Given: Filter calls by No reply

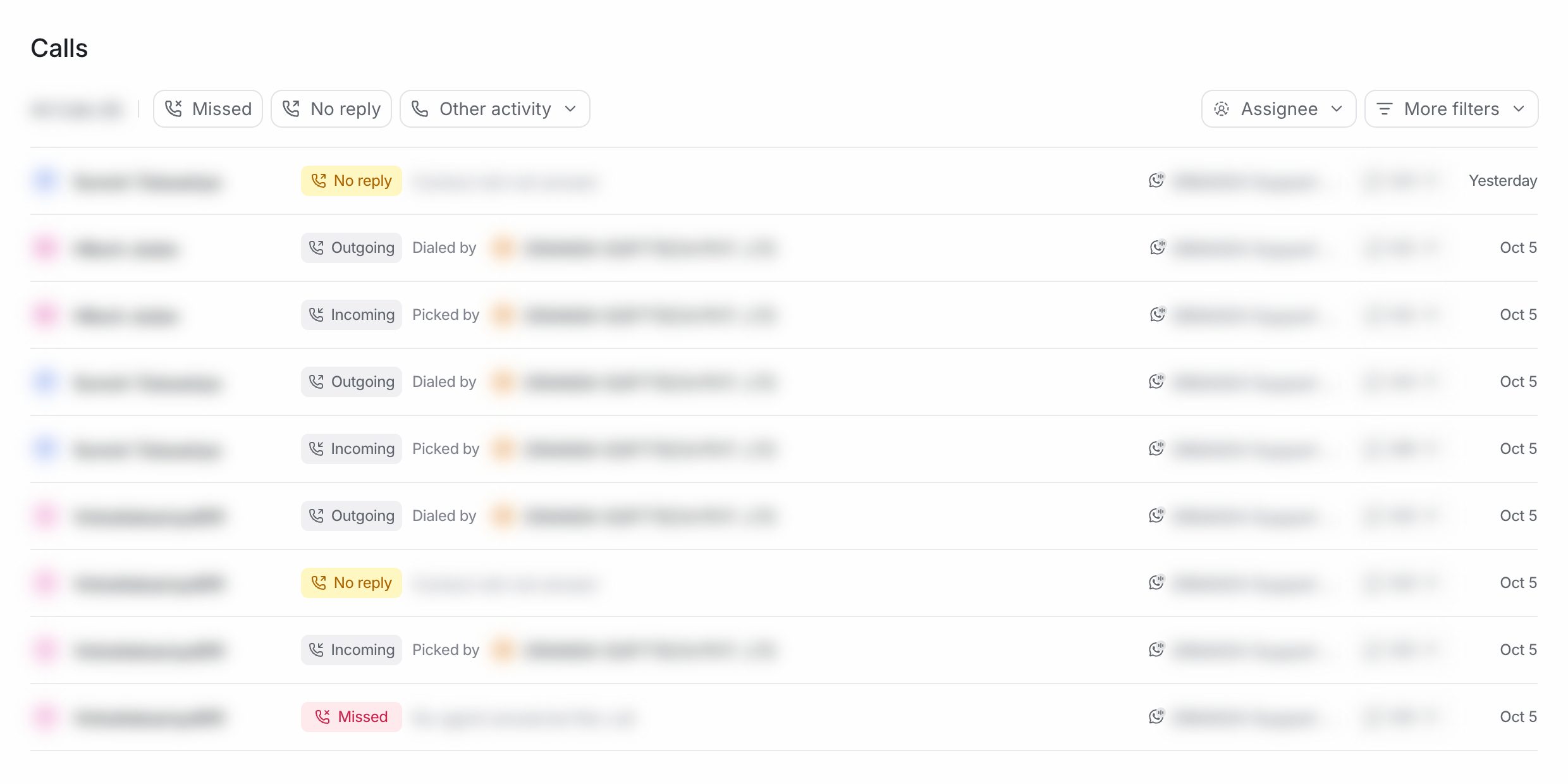Looking at the screenshot, I should (331, 109).
